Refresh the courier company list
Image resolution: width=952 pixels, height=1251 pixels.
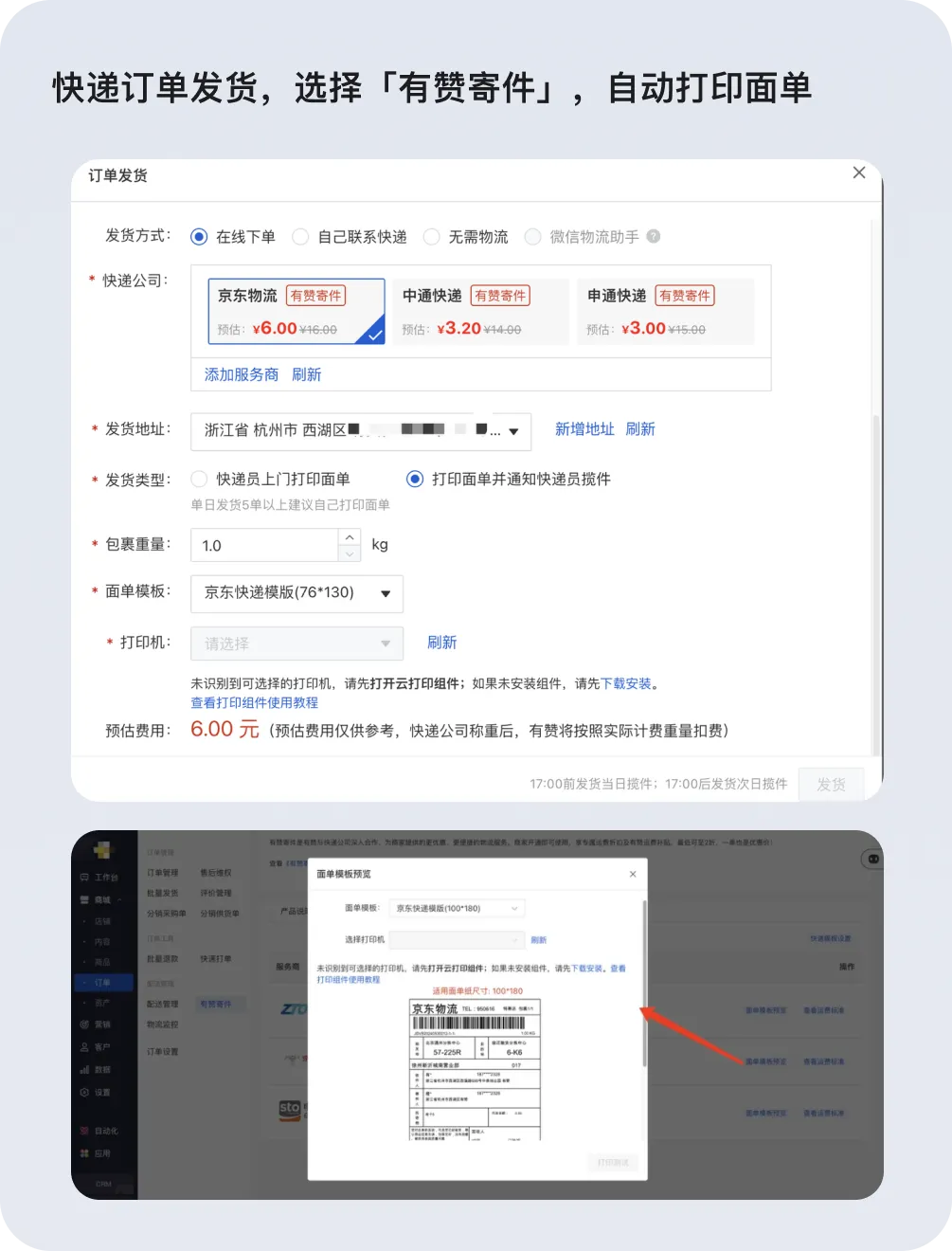pyautogui.click(x=307, y=374)
